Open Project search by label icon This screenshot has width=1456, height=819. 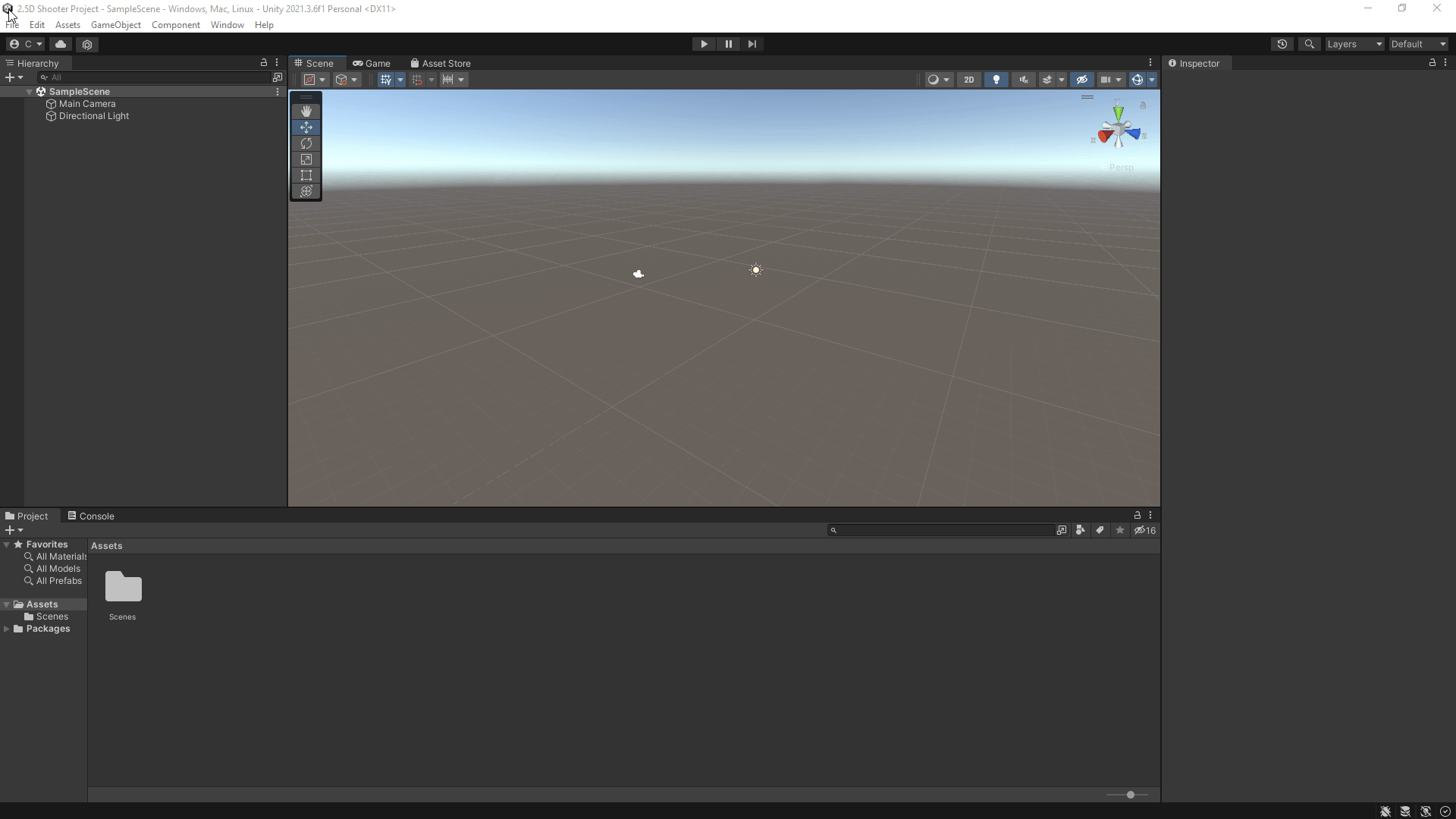coord(1100,530)
